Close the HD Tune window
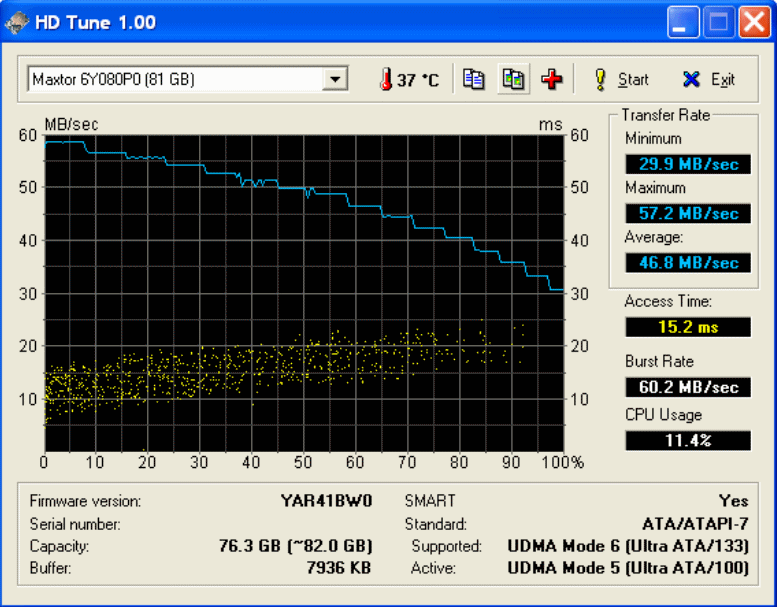Image resolution: width=777 pixels, height=607 pixels. click(x=755, y=22)
